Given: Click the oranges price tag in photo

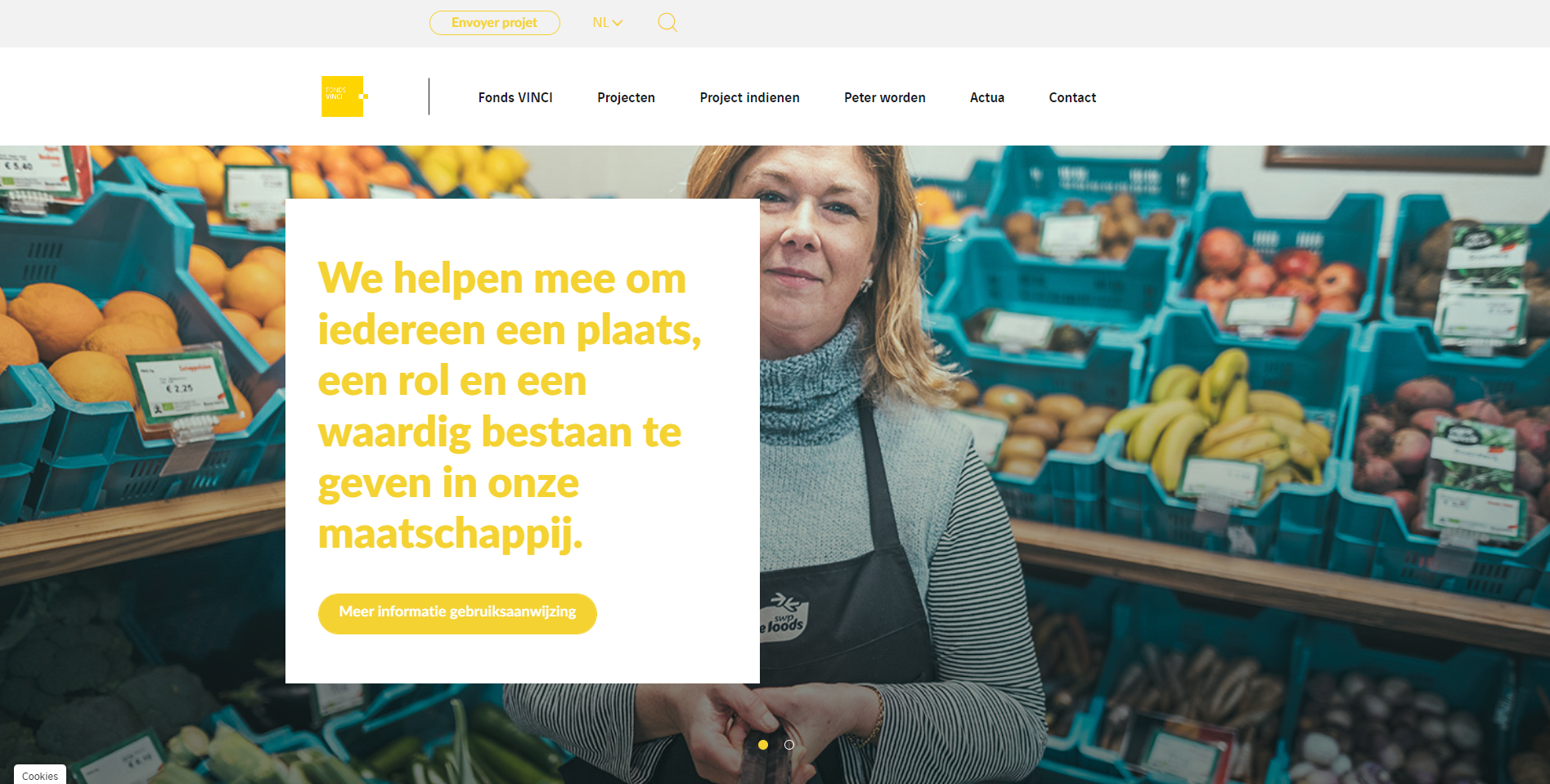Looking at the screenshot, I should (x=180, y=390).
